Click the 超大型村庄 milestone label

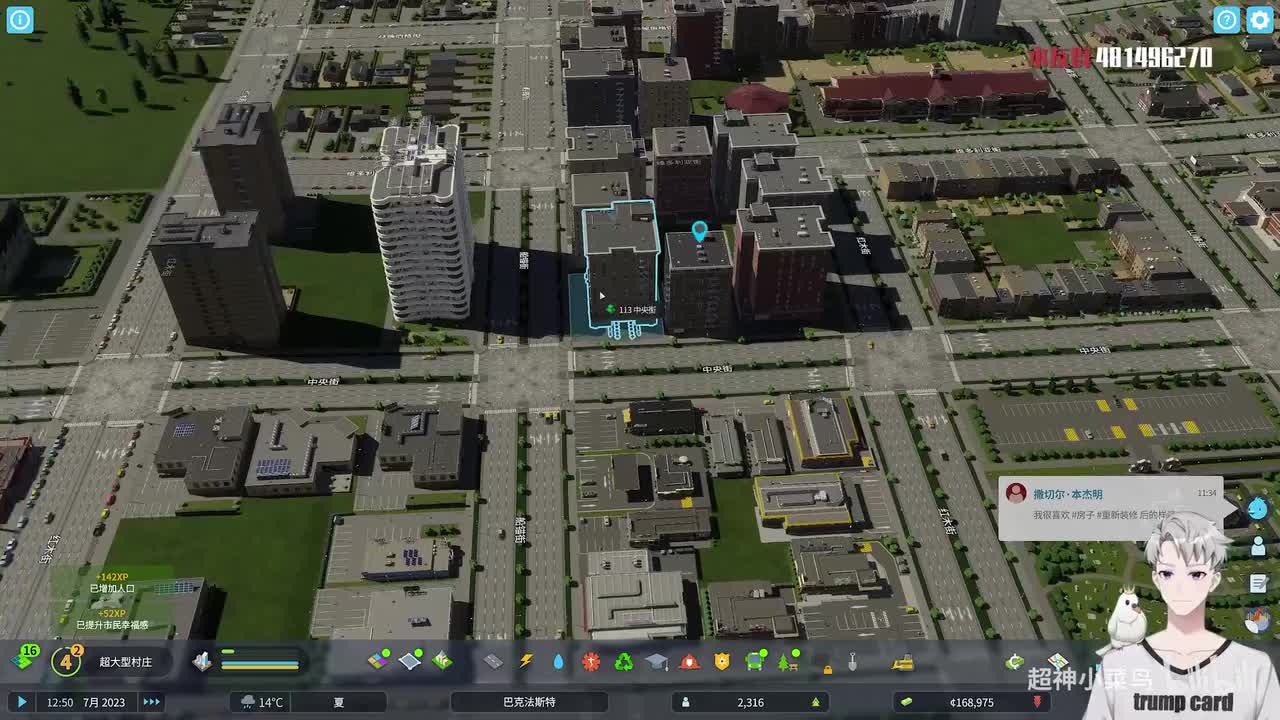coord(125,661)
